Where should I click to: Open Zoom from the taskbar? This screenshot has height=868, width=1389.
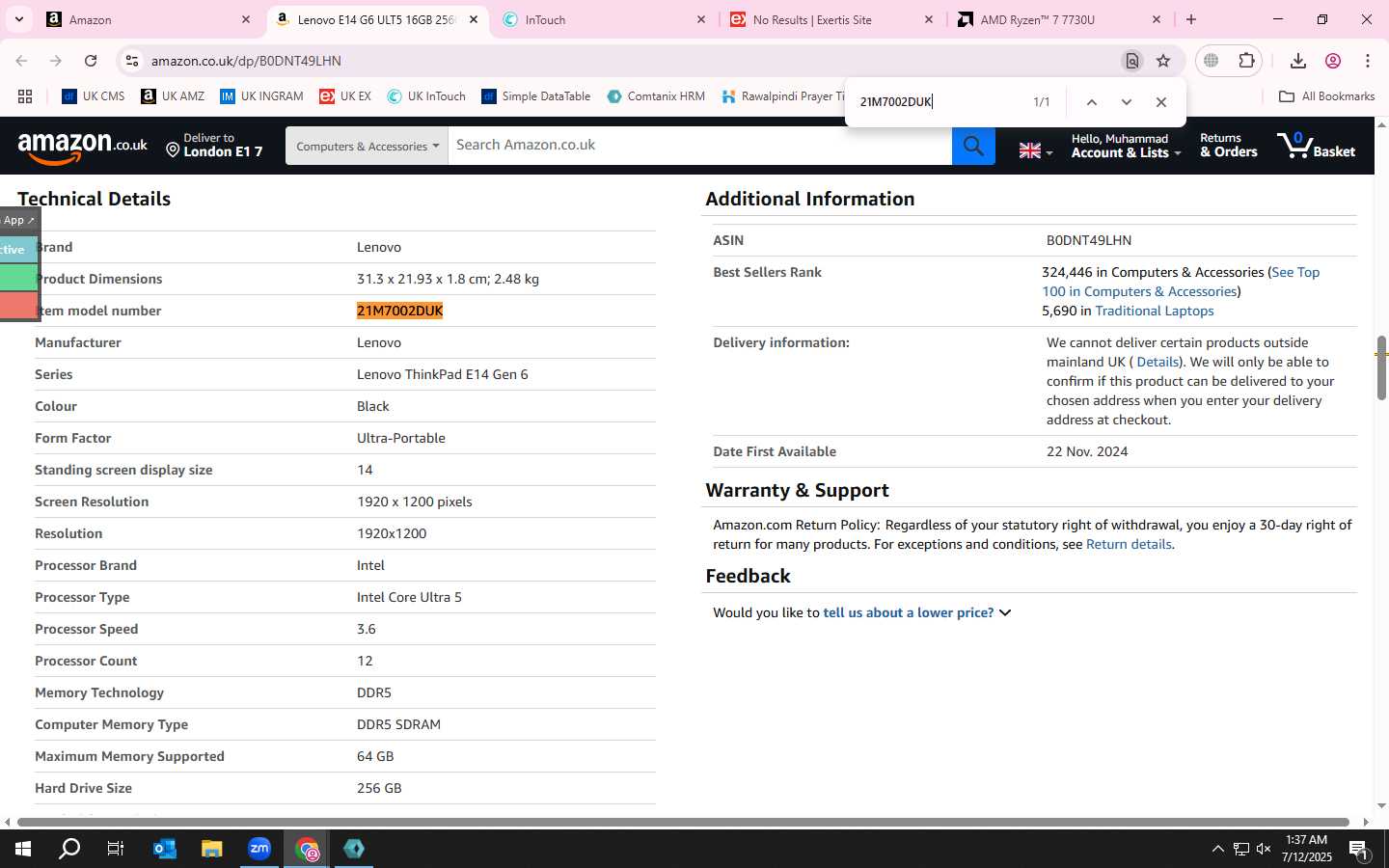pyautogui.click(x=259, y=849)
